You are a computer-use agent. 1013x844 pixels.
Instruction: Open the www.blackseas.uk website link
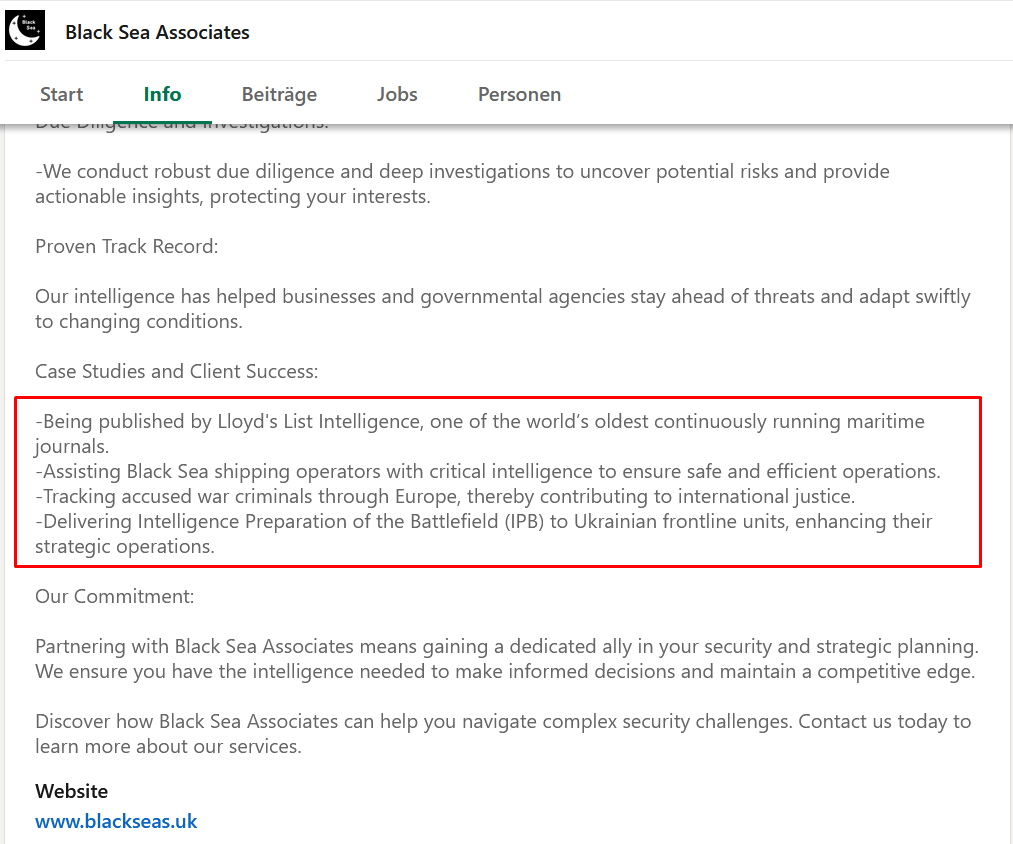[116, 821]
